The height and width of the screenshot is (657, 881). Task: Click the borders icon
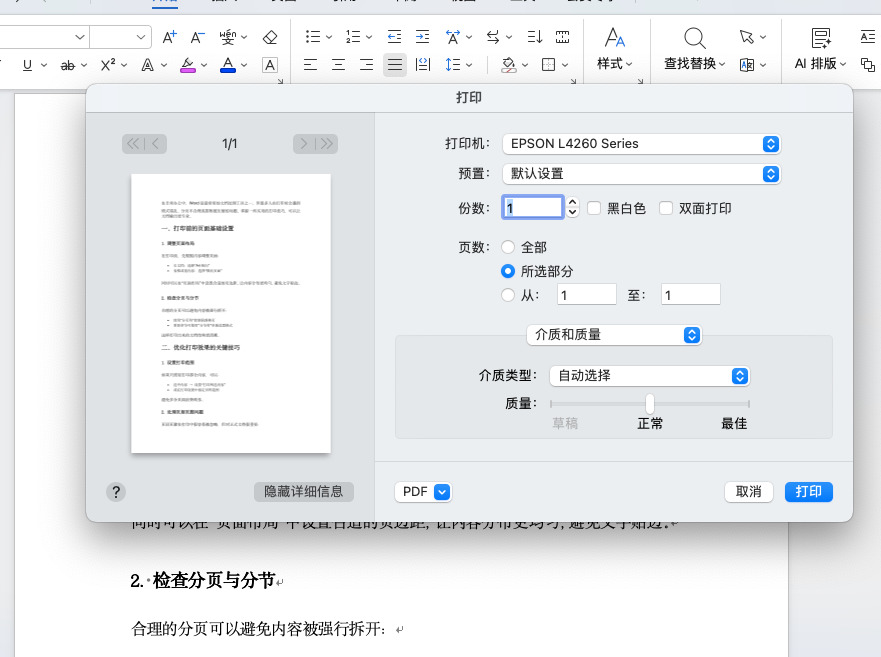pyautogui.click(x=548, y=65)
